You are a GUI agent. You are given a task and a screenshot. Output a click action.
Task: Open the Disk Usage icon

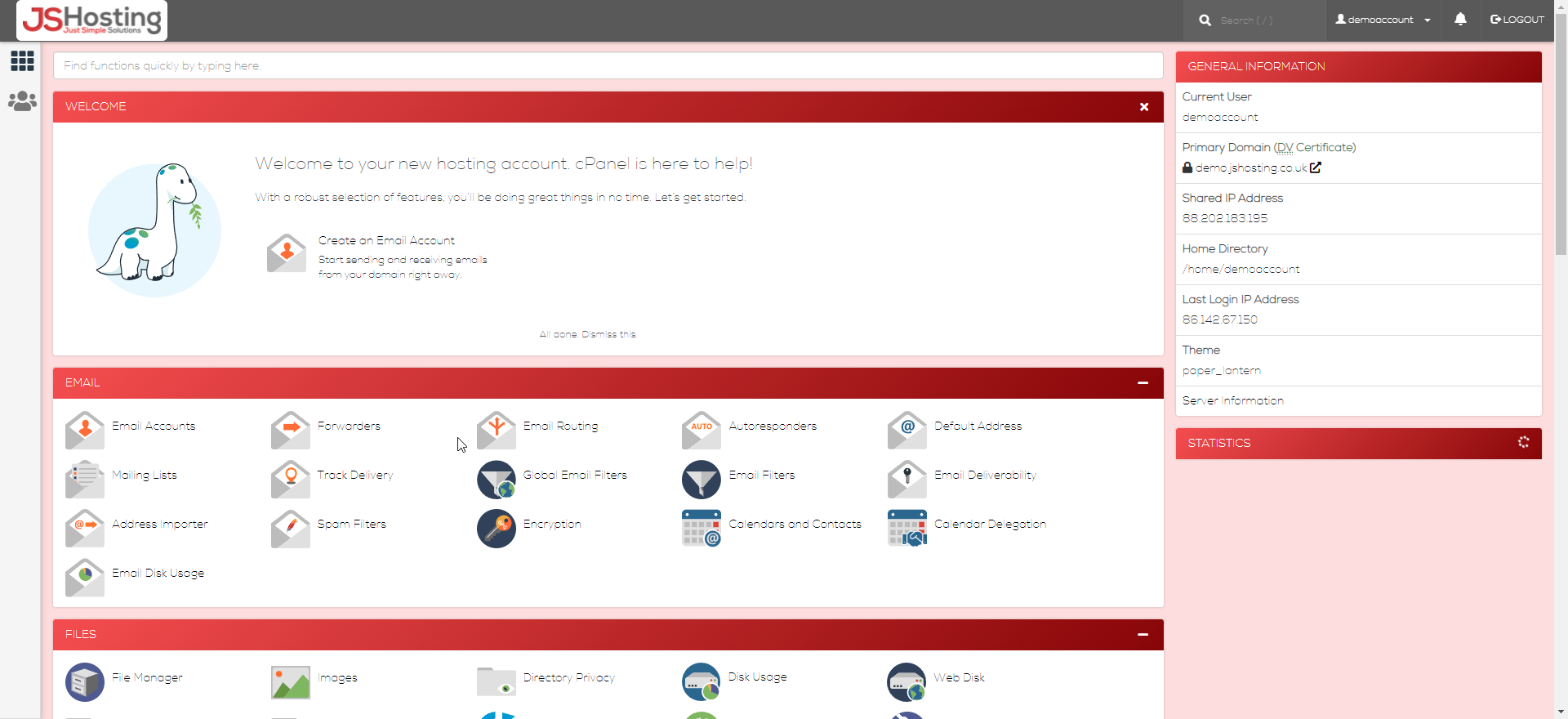pos(702,682)
